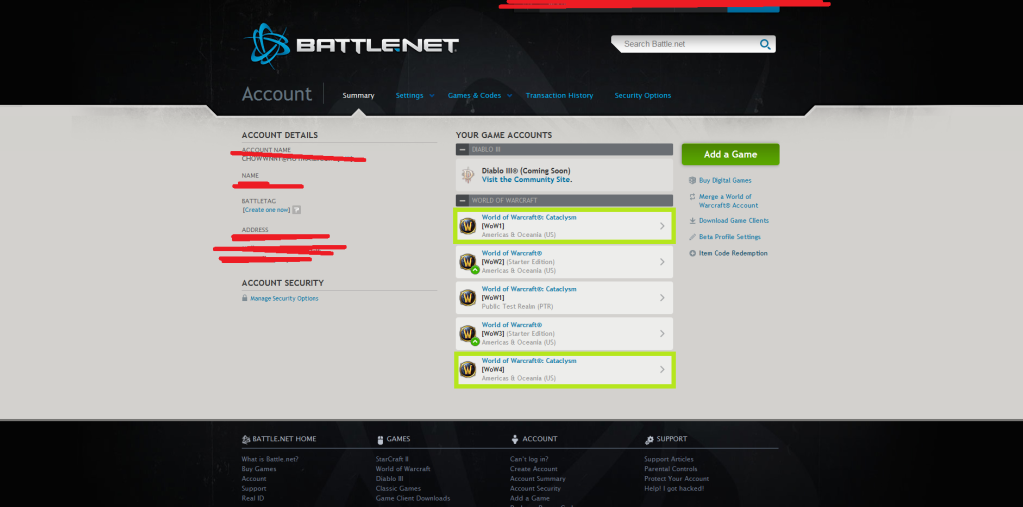Screen dimensions: 1023x507
Task: Open the Security Options tab
Action: (643, 95)
